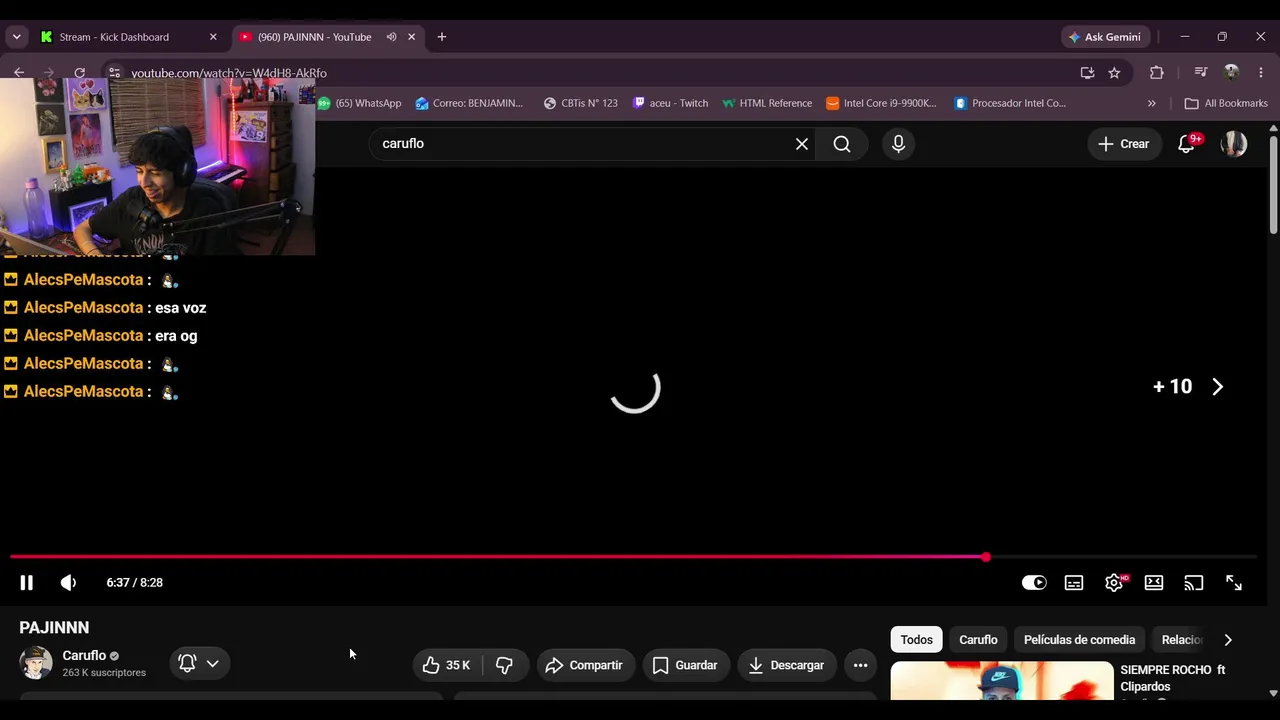Visit the Caruflo channel name link
This screenshot has width=1280, height=720.
tap(84, 656)
